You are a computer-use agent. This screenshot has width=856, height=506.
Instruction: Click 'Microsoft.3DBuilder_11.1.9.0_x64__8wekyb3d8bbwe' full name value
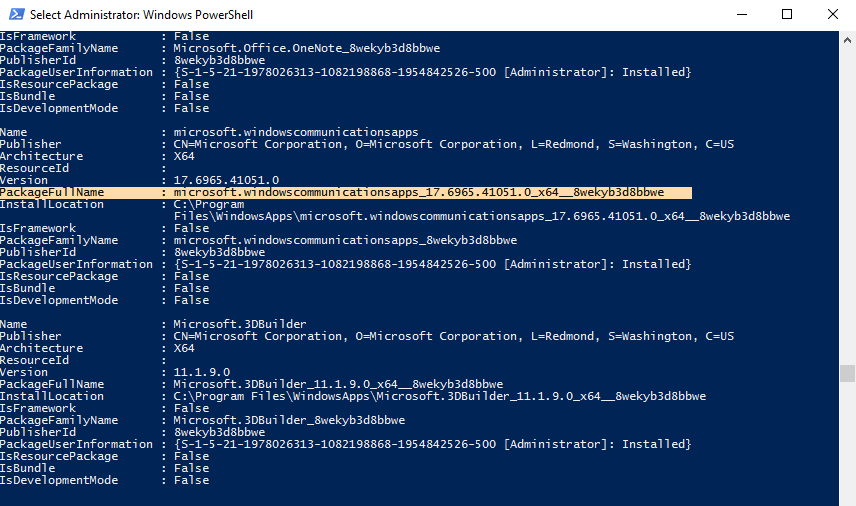tap(338, 384)
